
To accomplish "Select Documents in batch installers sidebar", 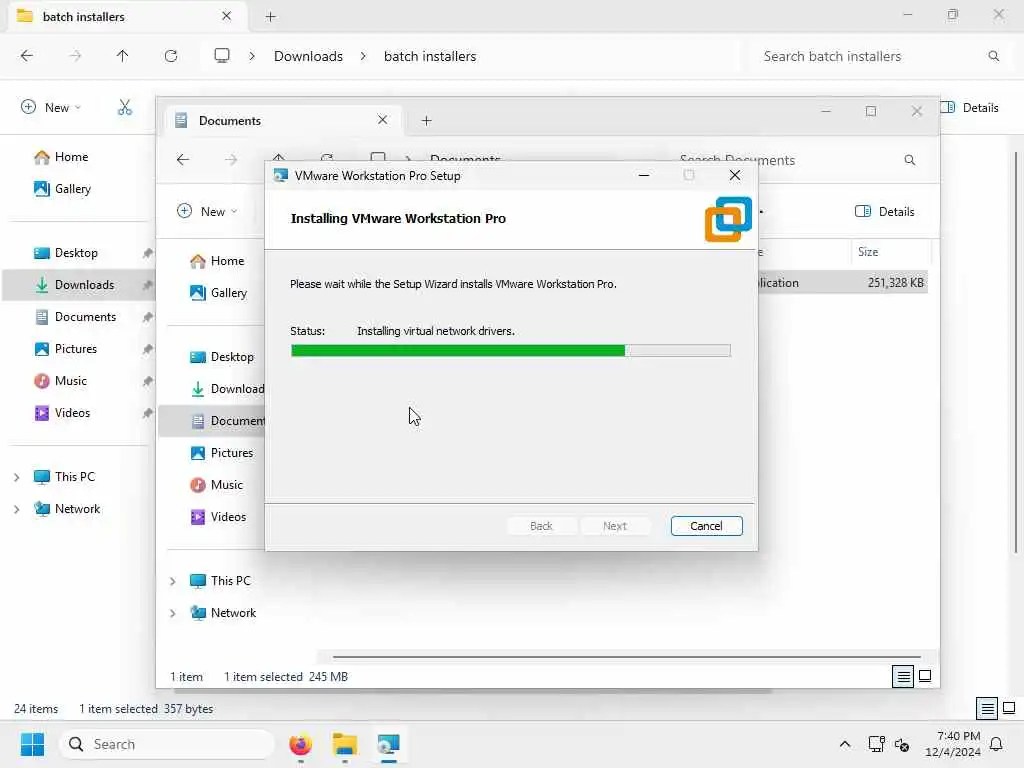I will coord(85,317).
